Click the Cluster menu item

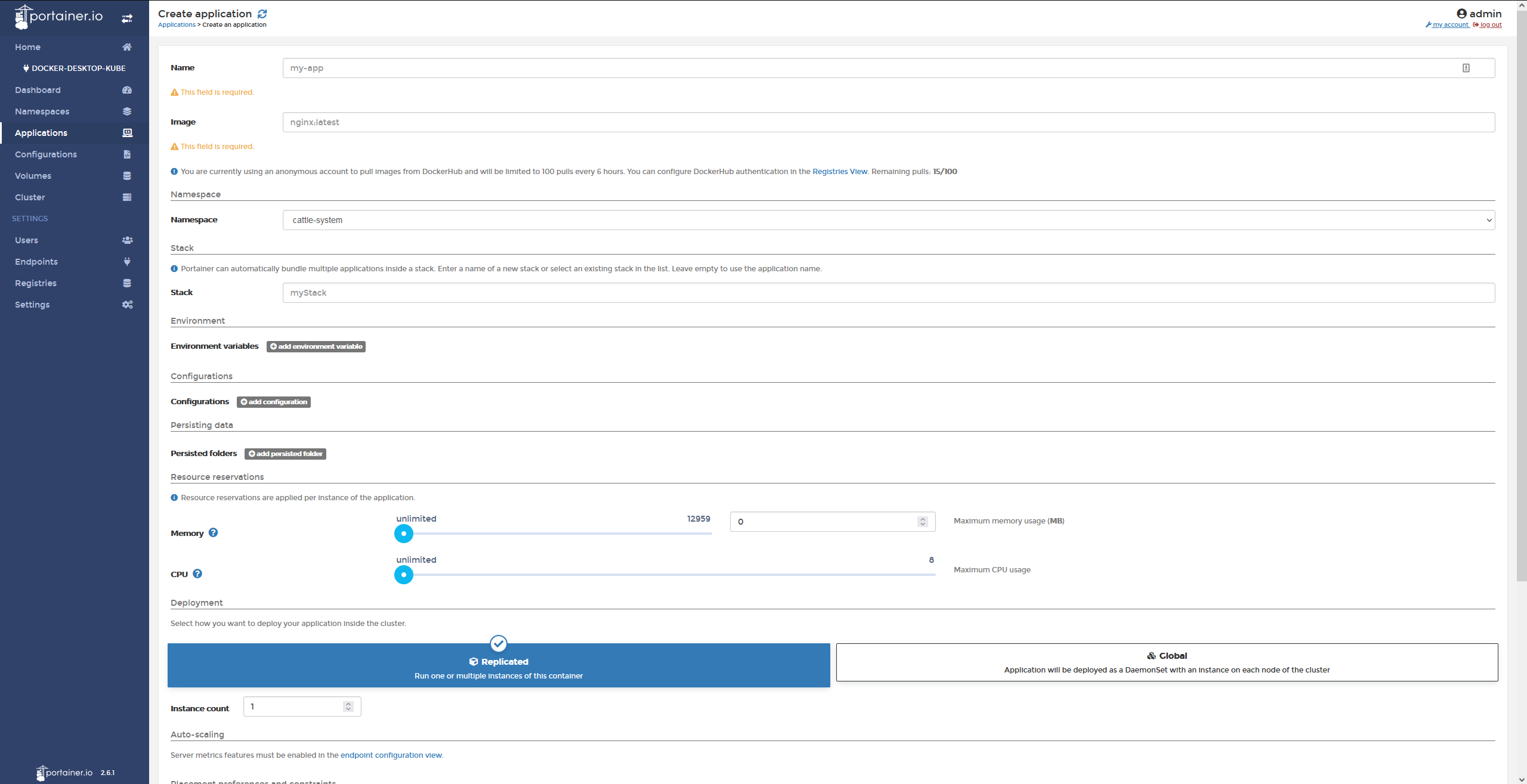coord(29,197)
